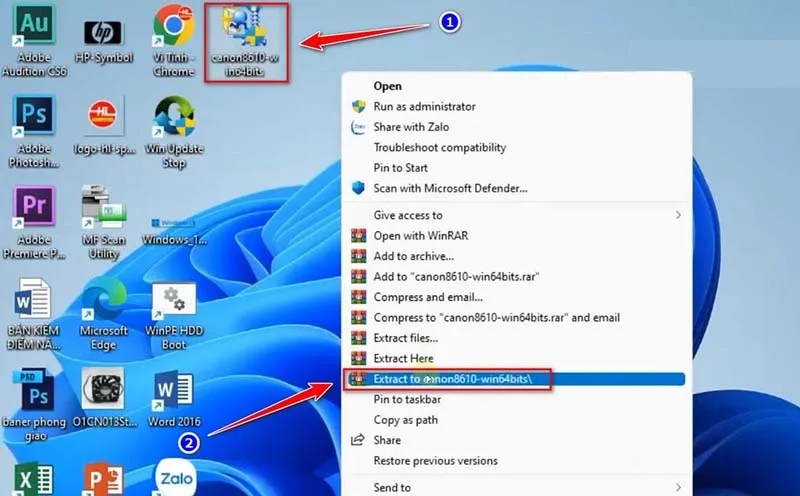The height and width of the screenshot is (496, 800).
Task: Click Extract files option
Action: pos(517,337)
